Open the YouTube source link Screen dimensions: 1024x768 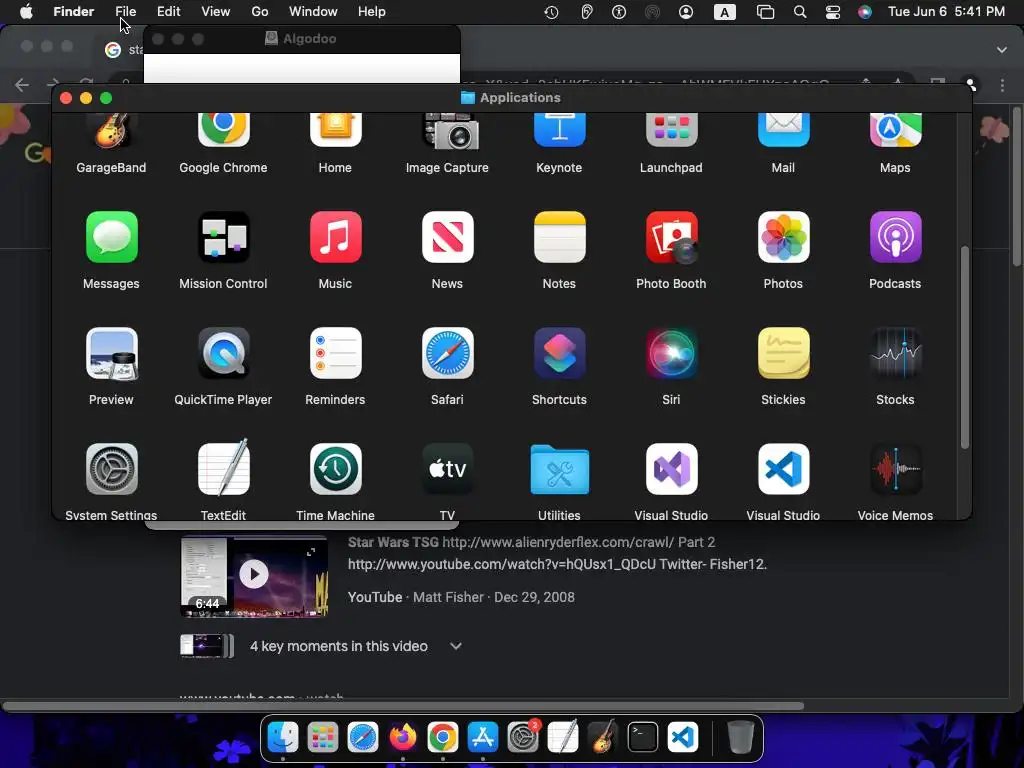(x=375, y=597)
